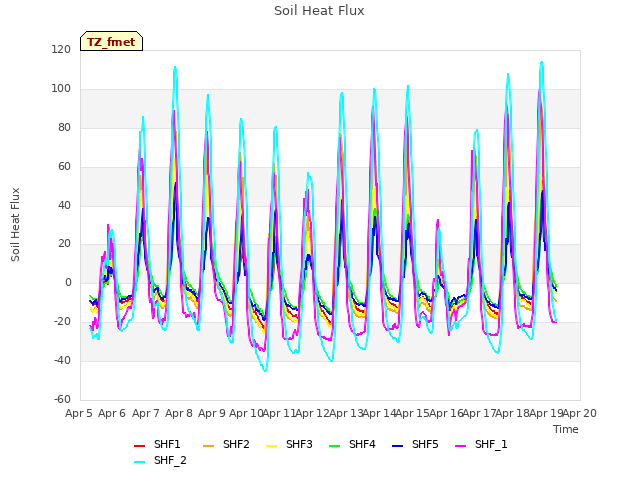This screenshot has width=640, height=480.
Task: Toggle the SHF5 legend label
Action: [425, 444]
